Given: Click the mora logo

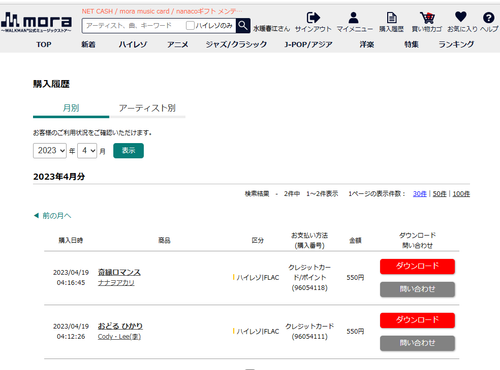Looking at the screenshot, I should [x=36, y=22].
